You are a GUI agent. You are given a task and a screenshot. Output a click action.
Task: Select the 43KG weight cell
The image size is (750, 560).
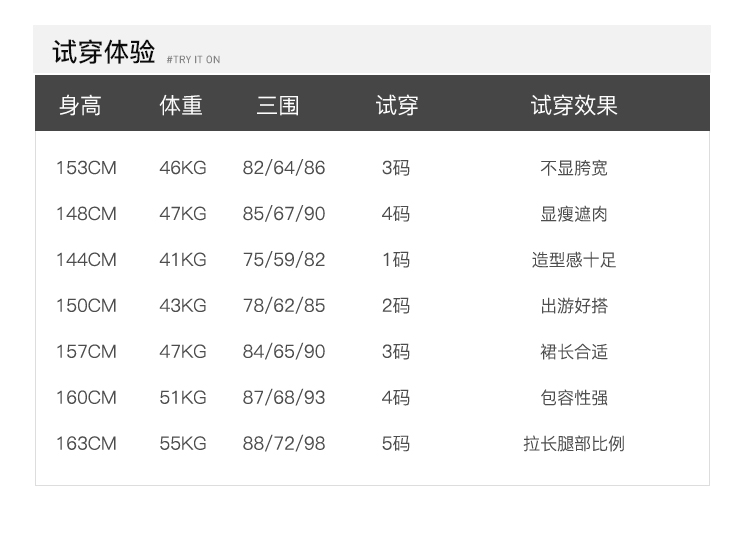tap(183, 306)
